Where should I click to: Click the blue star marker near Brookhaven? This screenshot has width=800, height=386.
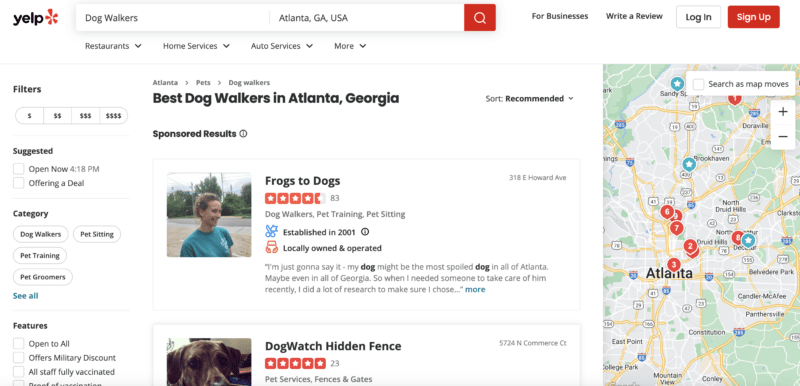click(689, 164)
